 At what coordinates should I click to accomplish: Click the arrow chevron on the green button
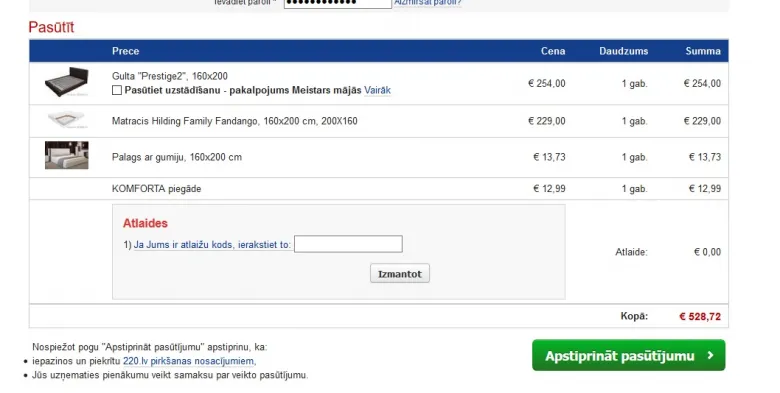(x=710, y=355)
